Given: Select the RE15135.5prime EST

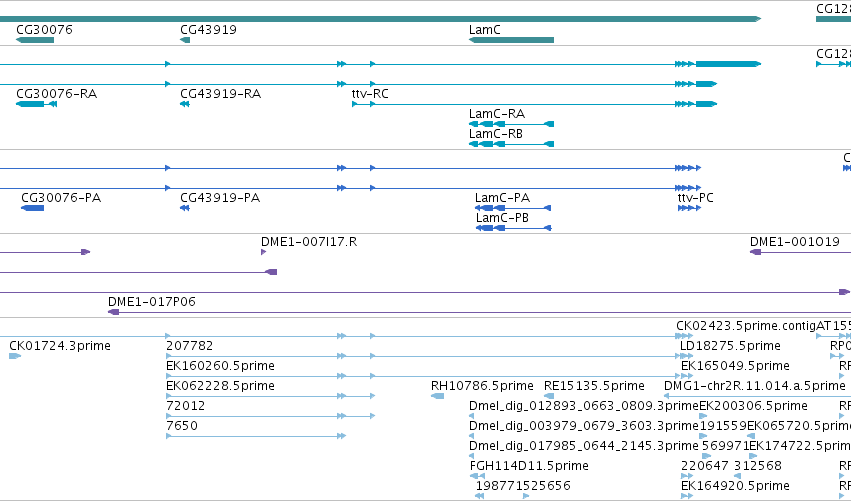Looking at the screenshot, I should click(x=549, y=396).
